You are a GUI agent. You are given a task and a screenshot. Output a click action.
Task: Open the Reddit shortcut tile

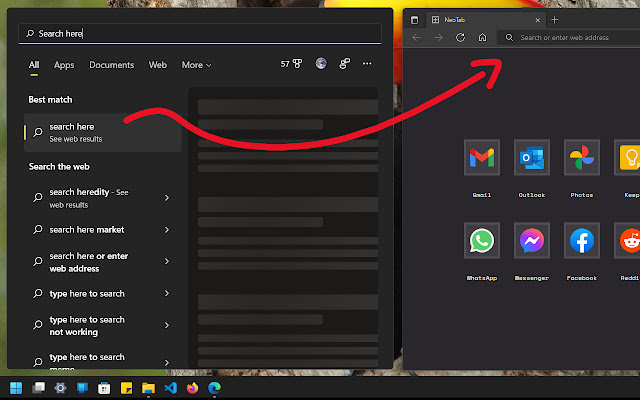pos(628,240)
